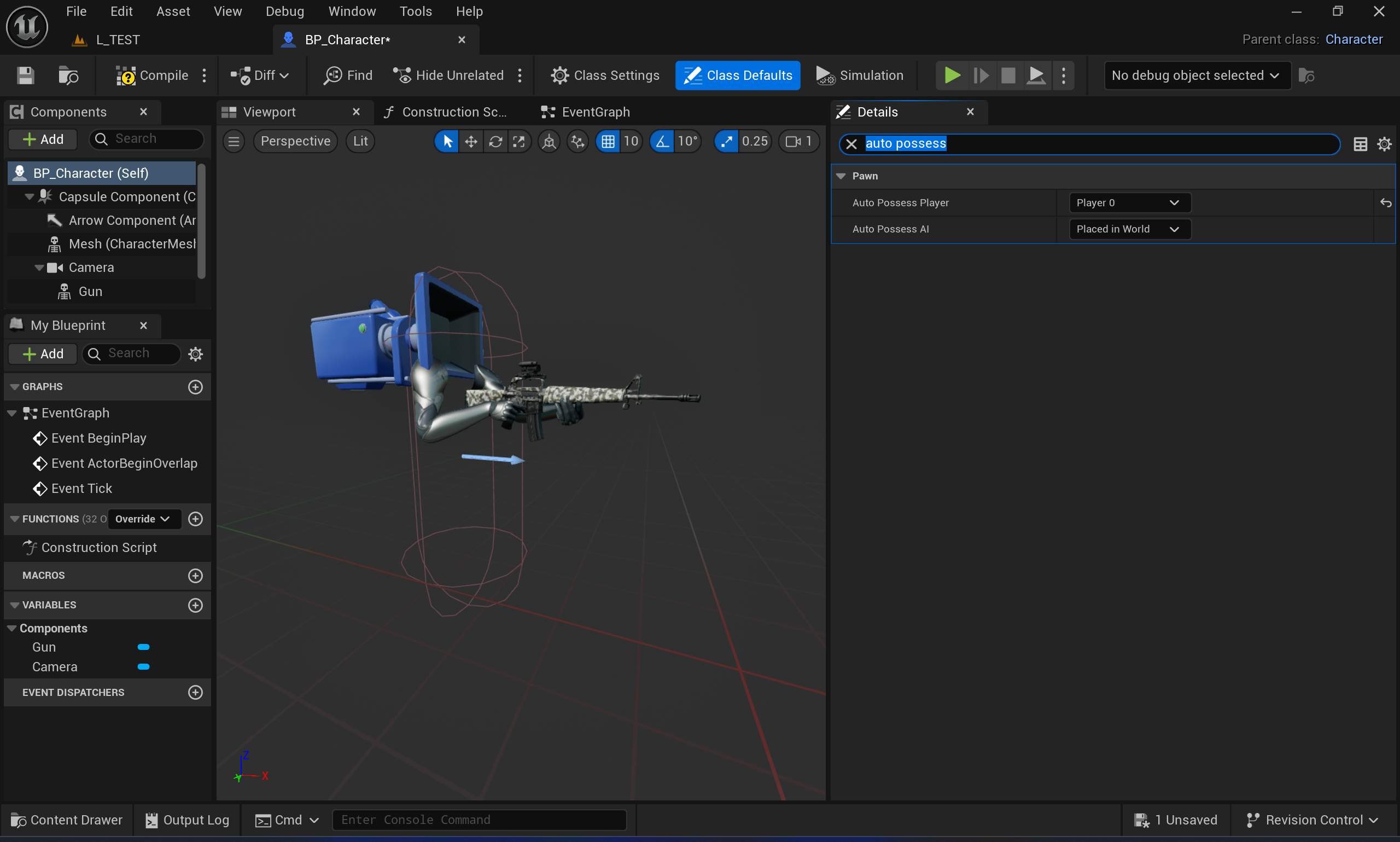Click the Stop simulation square button
Screen dimensions: 1400x842
click(x=1008, y=76)
